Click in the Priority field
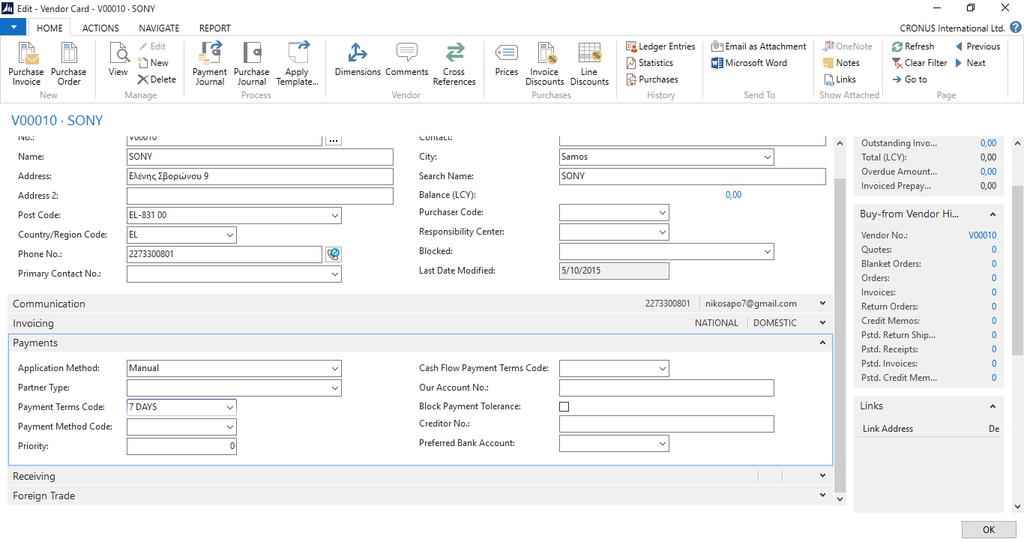The width and height of the screenshot is (1024, 542). 182,446
